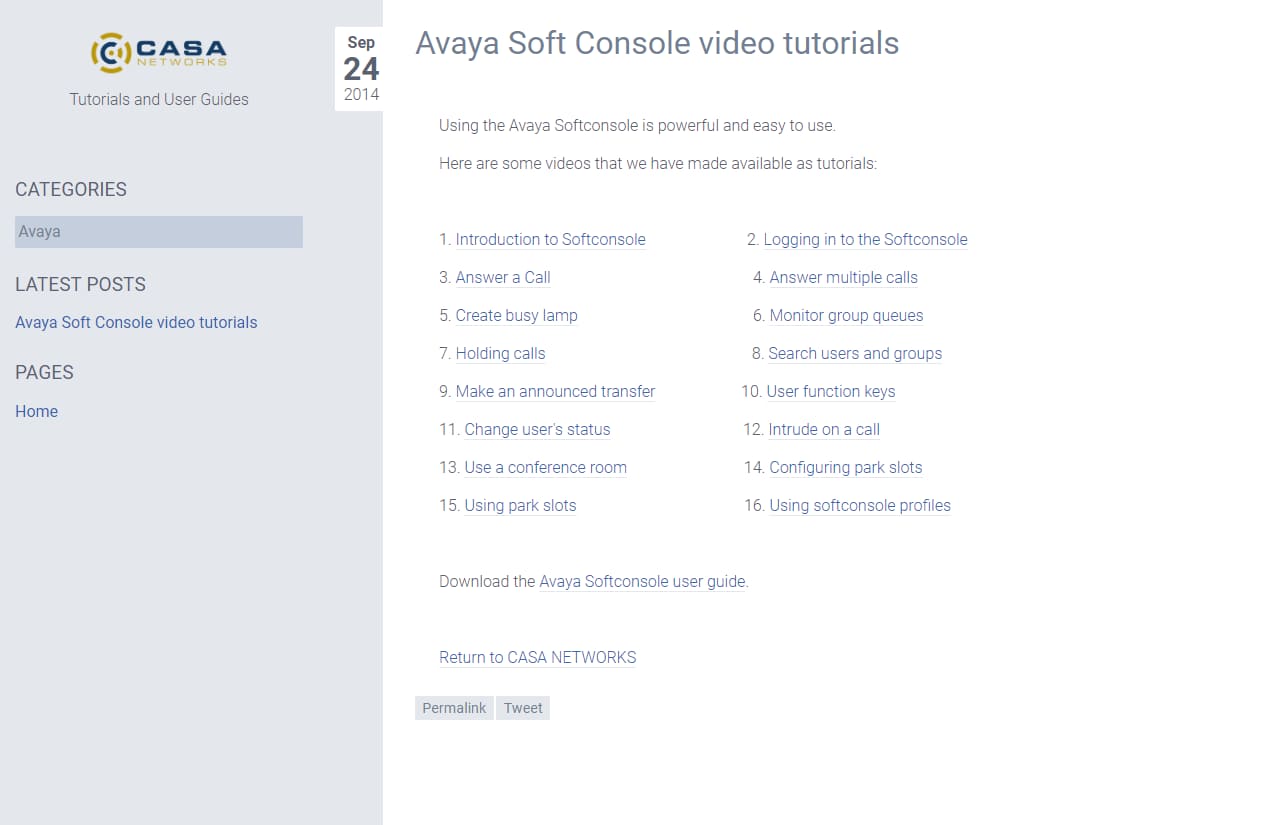
Task: Click the CASA Networks logo
Action: [159, 52]
